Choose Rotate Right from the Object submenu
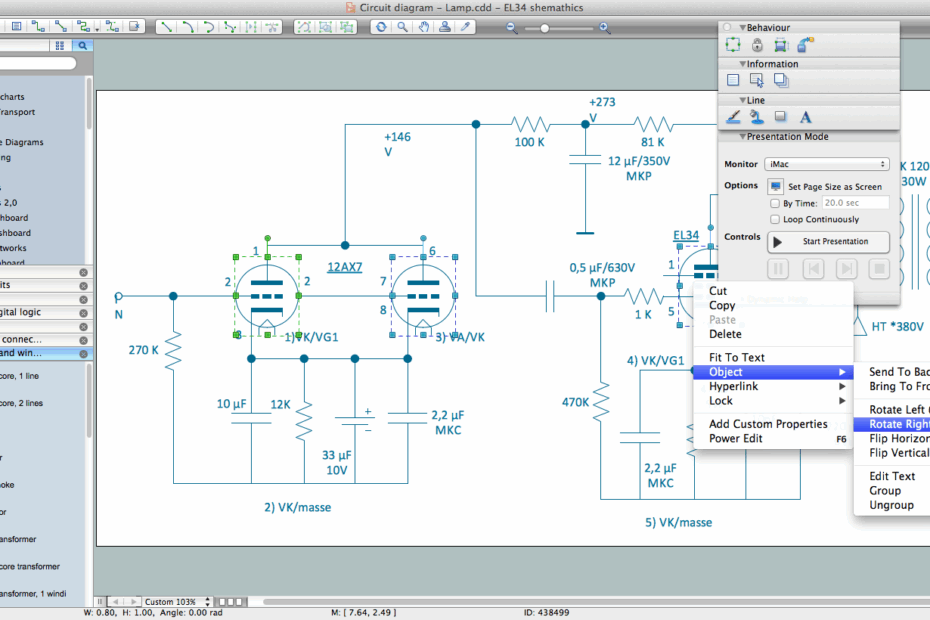This screenshot has width=930, height=620. coord(899,424)
